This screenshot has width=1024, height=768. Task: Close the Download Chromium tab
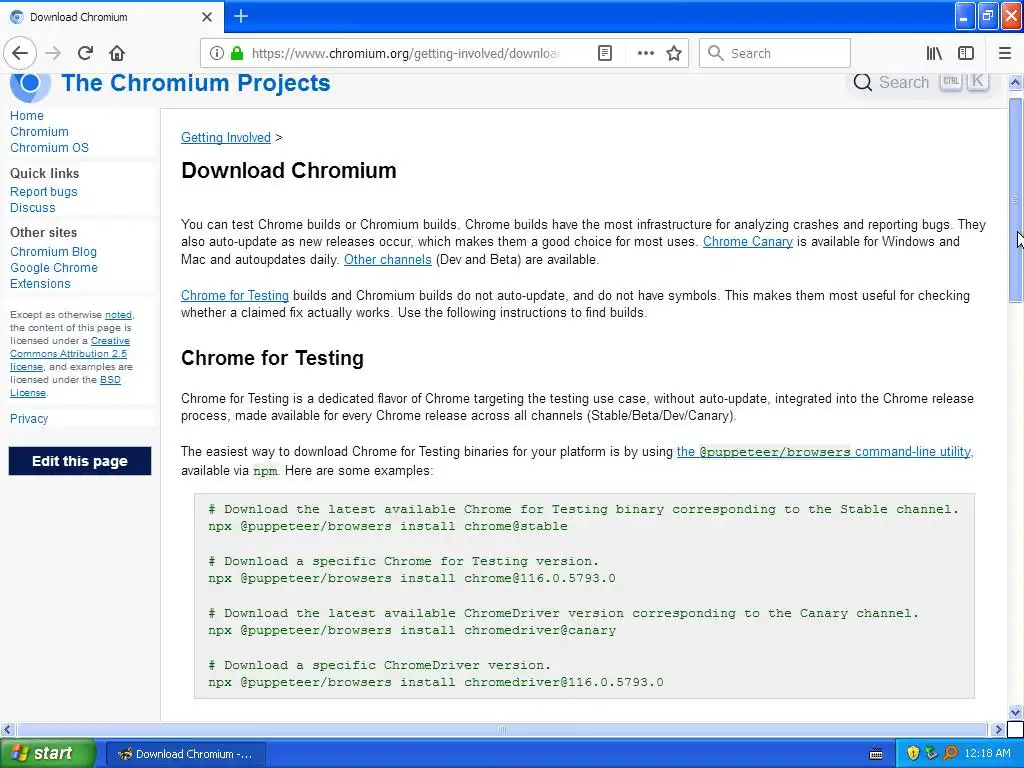click(x=207, y=17)
